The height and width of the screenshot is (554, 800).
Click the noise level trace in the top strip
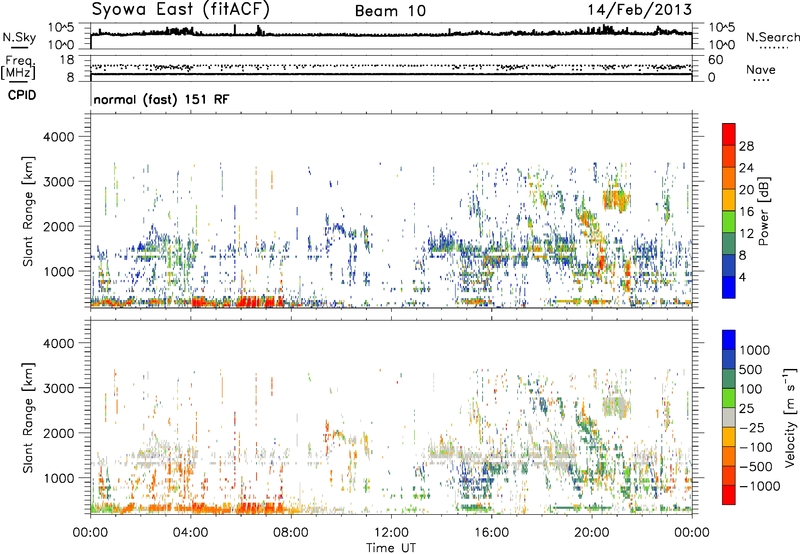391,34
